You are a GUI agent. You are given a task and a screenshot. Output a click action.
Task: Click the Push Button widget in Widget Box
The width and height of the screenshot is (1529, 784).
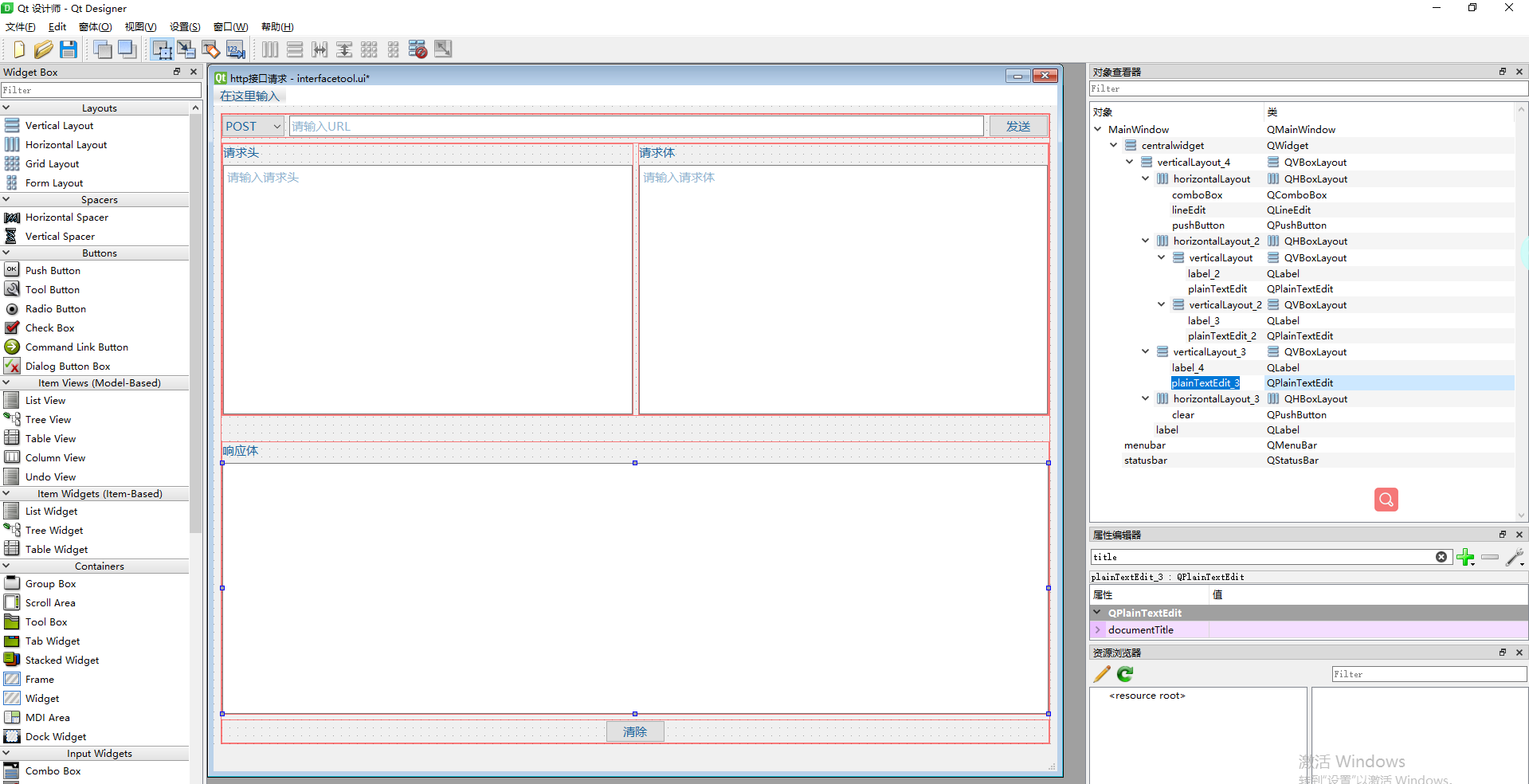coord(53,270)
